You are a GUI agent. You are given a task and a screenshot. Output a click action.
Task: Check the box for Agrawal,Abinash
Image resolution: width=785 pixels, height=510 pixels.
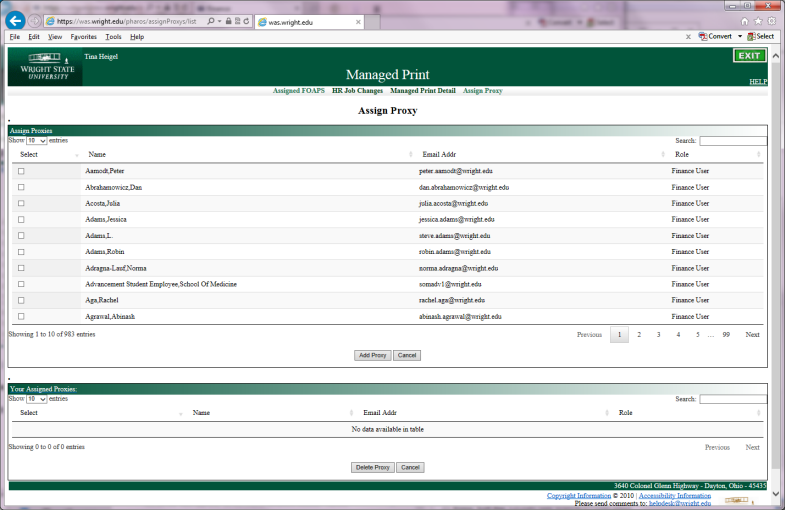click(21, 316)
